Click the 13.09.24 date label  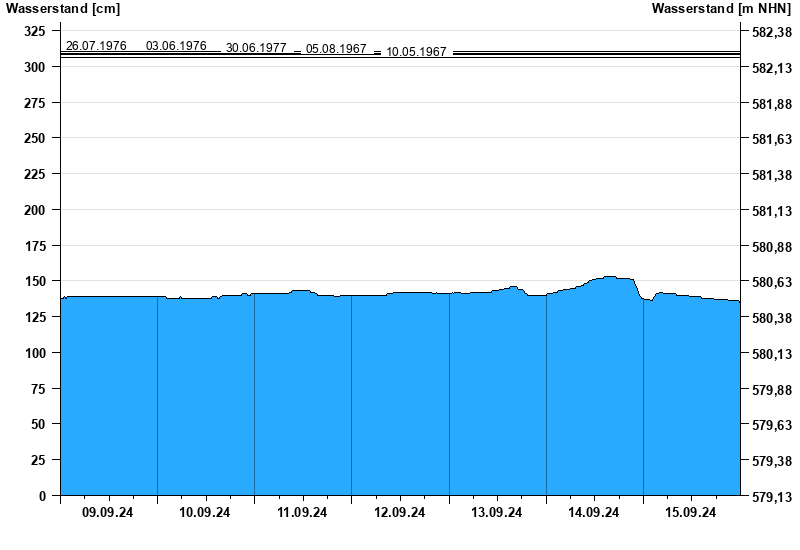click(497, 513)
